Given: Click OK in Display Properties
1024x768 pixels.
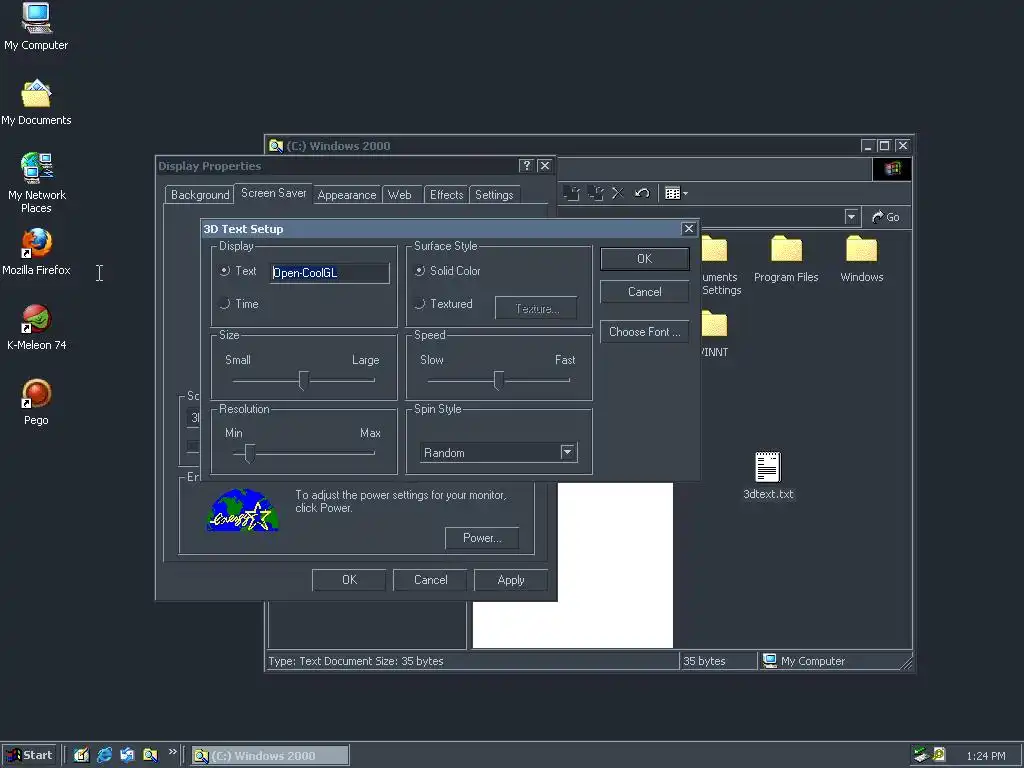Looking at the screenshot, I should pyautogui.click(x=349, y=580).
